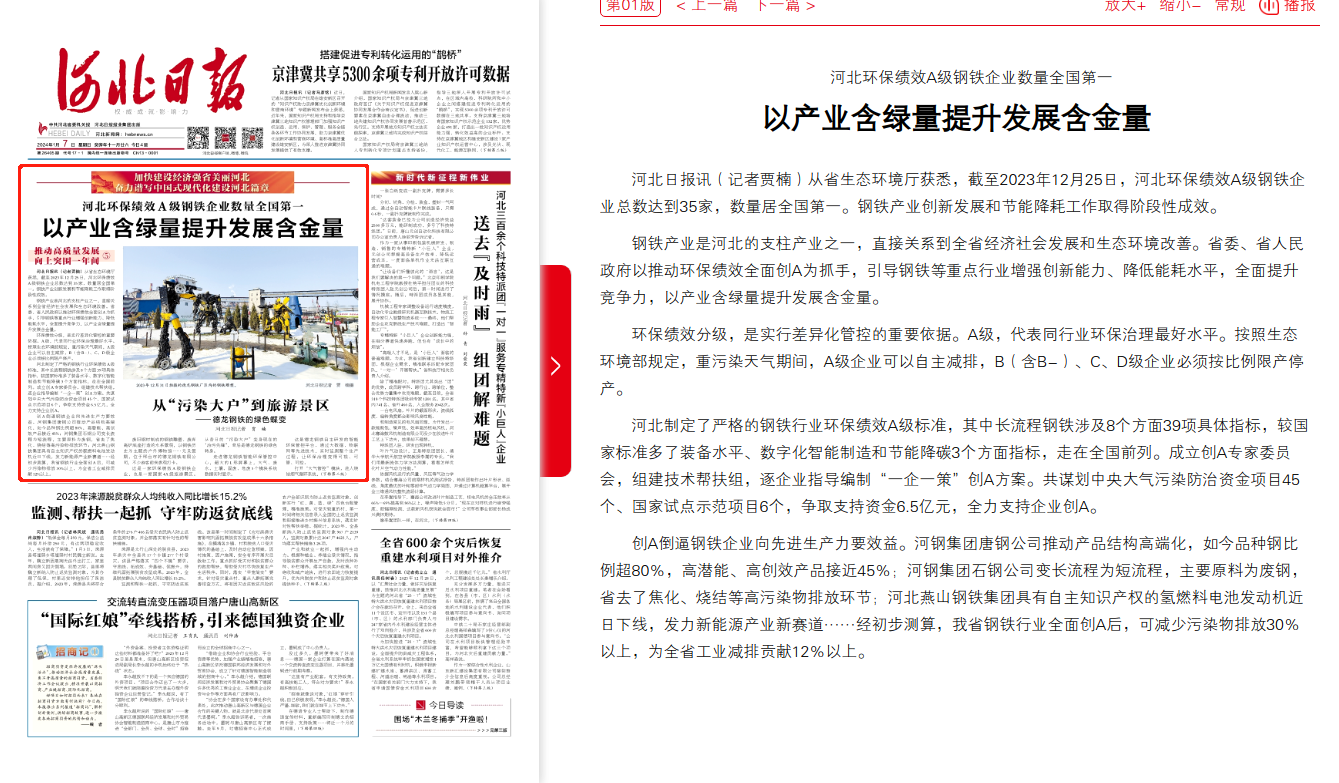Click the first QR code in masthead
This screenshot has height=783, width=1339.
[199, 140]
